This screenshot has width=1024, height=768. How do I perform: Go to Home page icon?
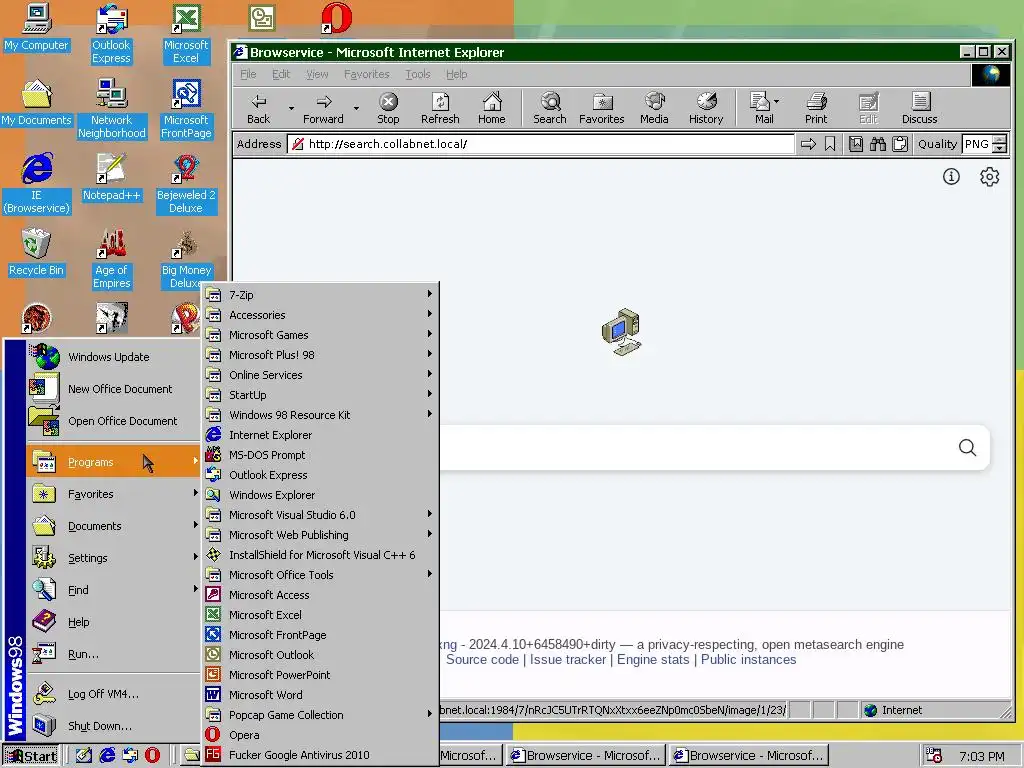pyautogui.click(x=492, y=108)
